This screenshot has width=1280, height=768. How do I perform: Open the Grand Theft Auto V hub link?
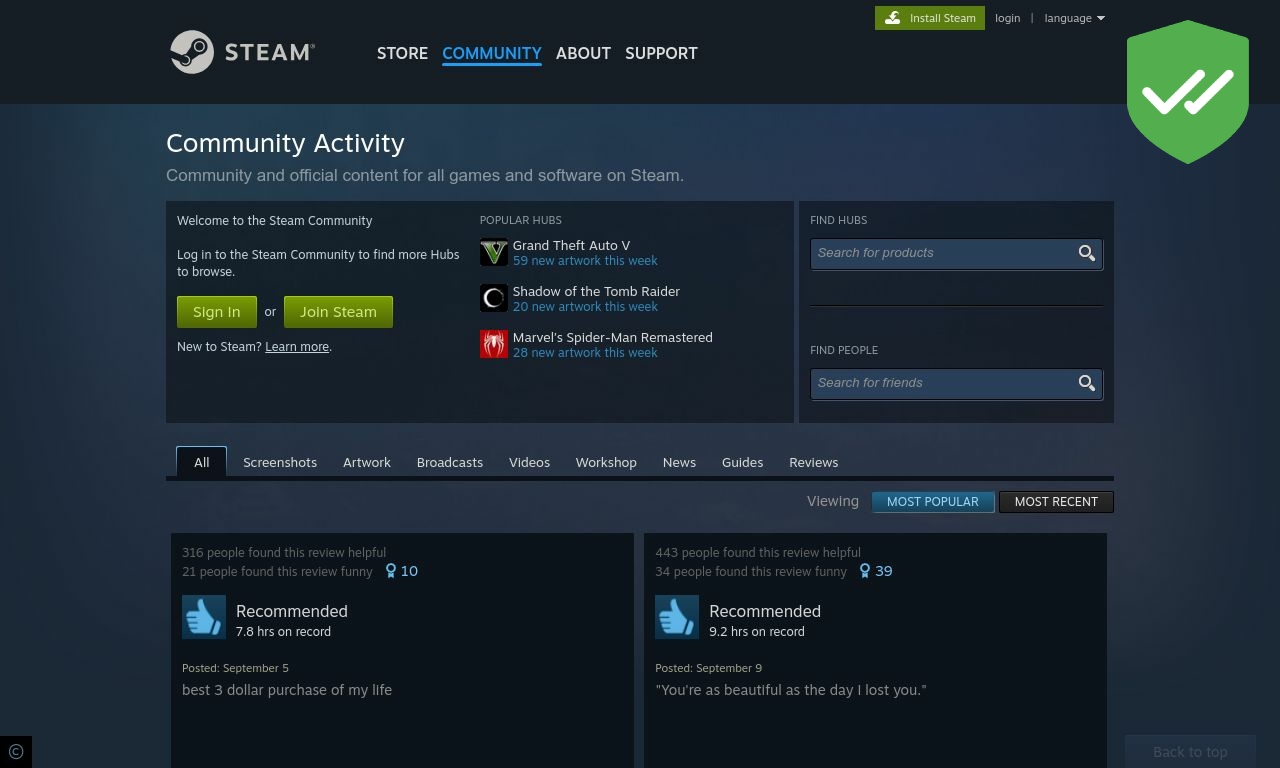pos(571,245)
